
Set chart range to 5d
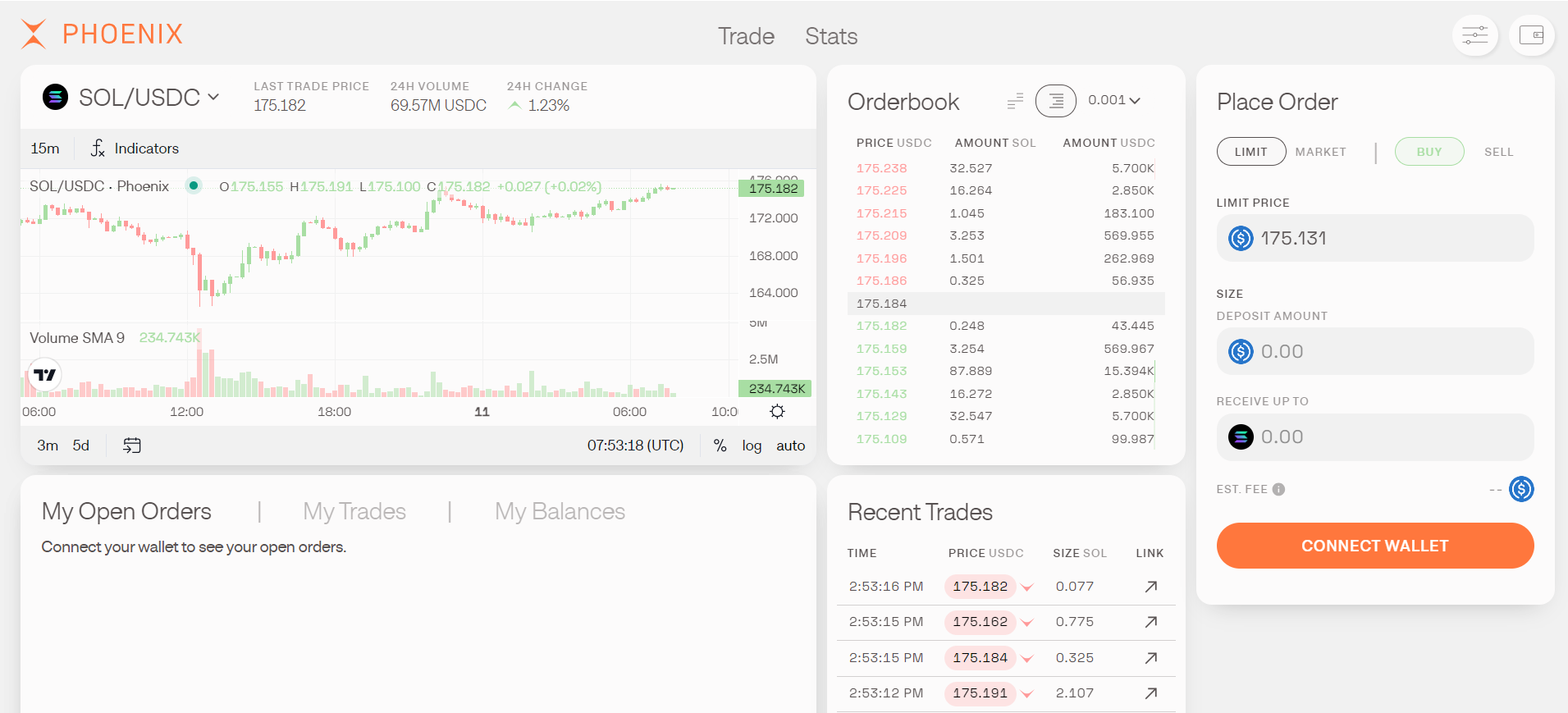click(x=80, y=446)
